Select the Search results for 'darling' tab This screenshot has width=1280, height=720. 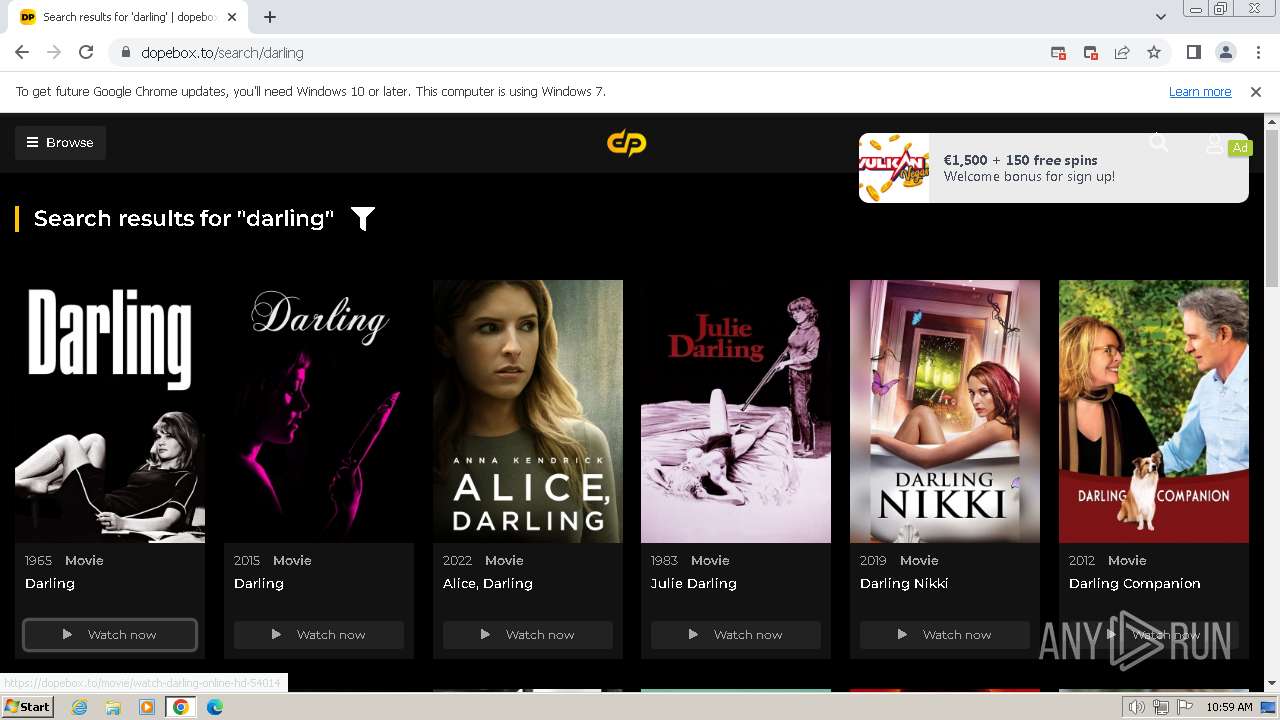pos(128,17)
